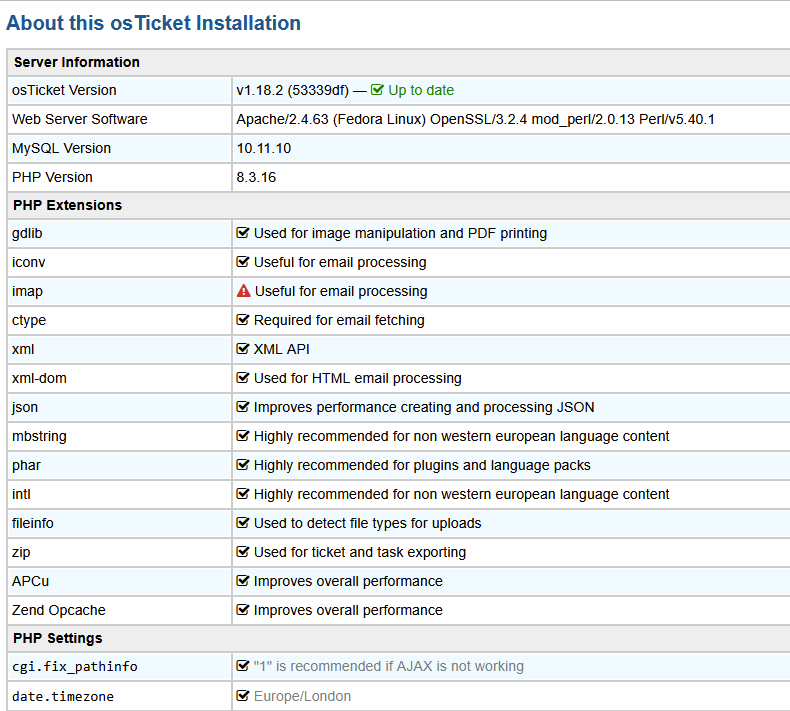Click the check icon in the phar row
Screen dimensions: 790x711
243,465
